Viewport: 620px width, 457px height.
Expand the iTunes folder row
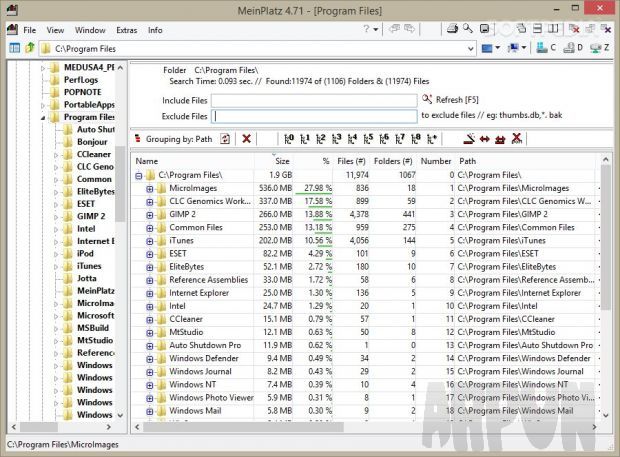point(149,241)
